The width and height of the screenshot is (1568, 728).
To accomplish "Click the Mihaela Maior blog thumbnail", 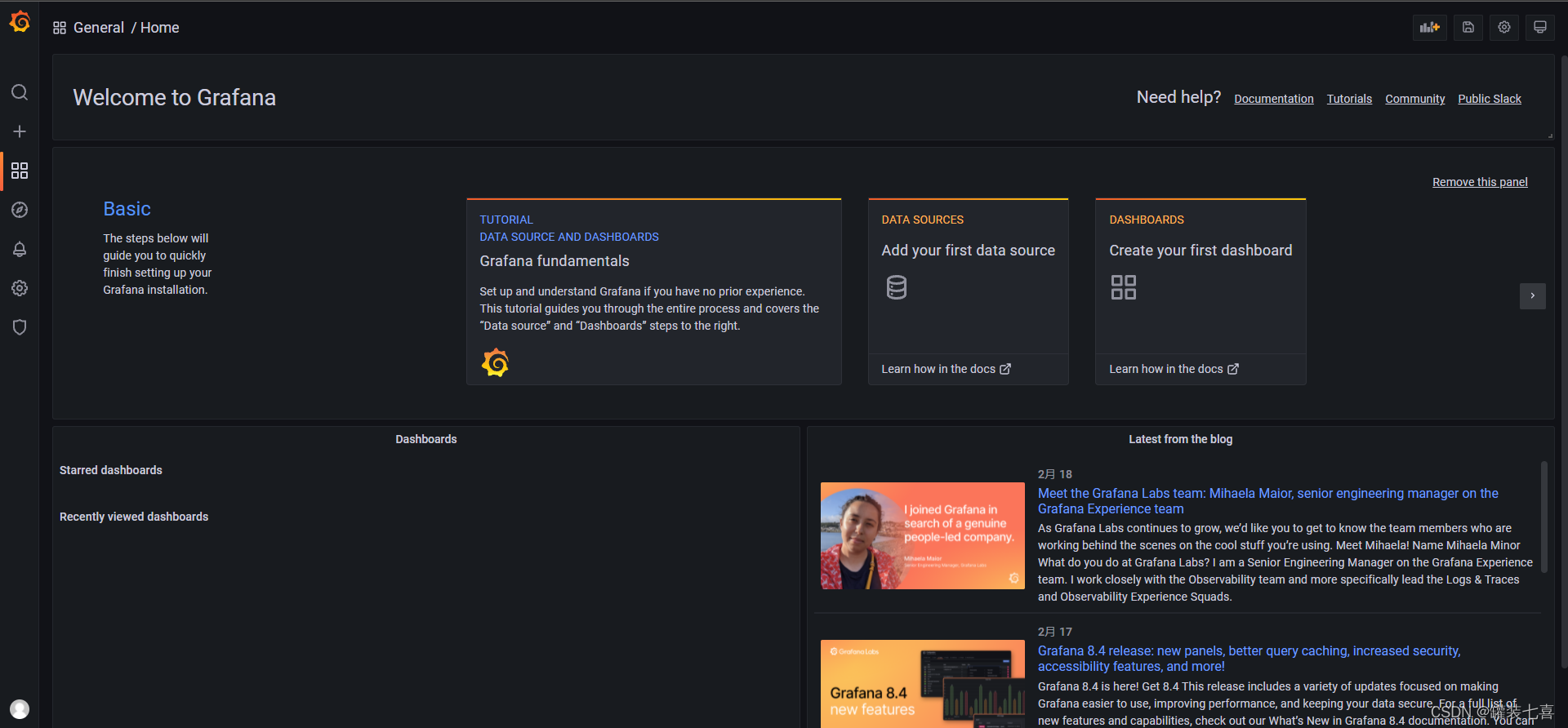I will point(923,535).
